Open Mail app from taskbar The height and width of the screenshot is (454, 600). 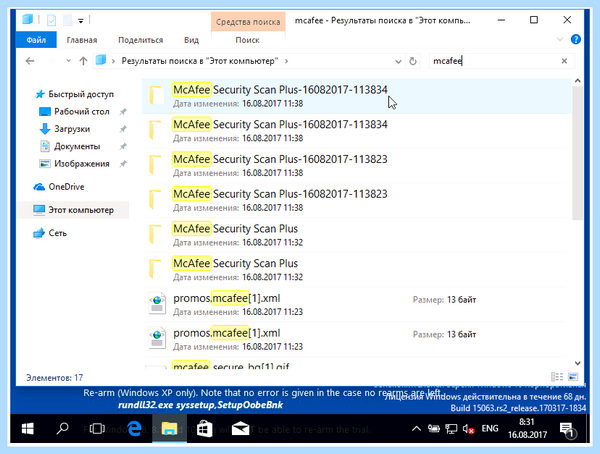click(x=240, y=429)
